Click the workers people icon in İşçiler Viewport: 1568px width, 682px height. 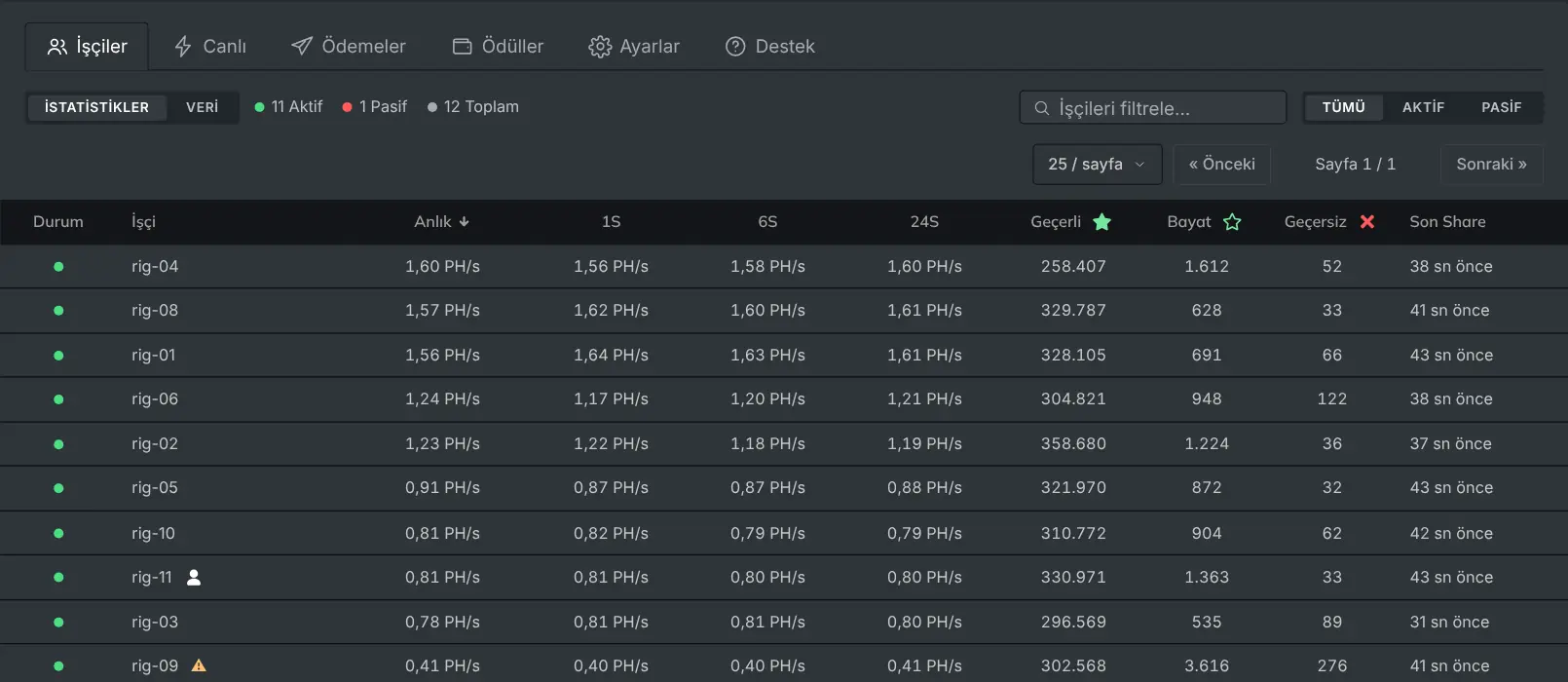57,47
